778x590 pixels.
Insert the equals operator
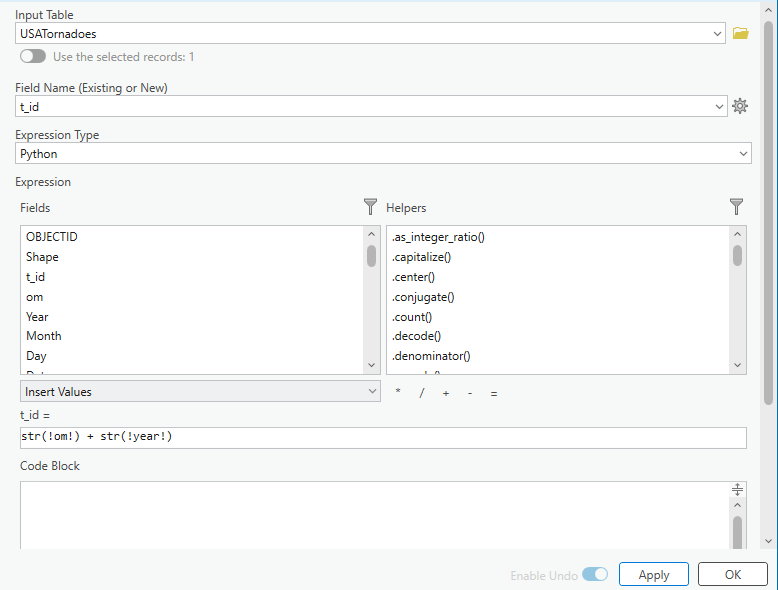tap(494, 393)
